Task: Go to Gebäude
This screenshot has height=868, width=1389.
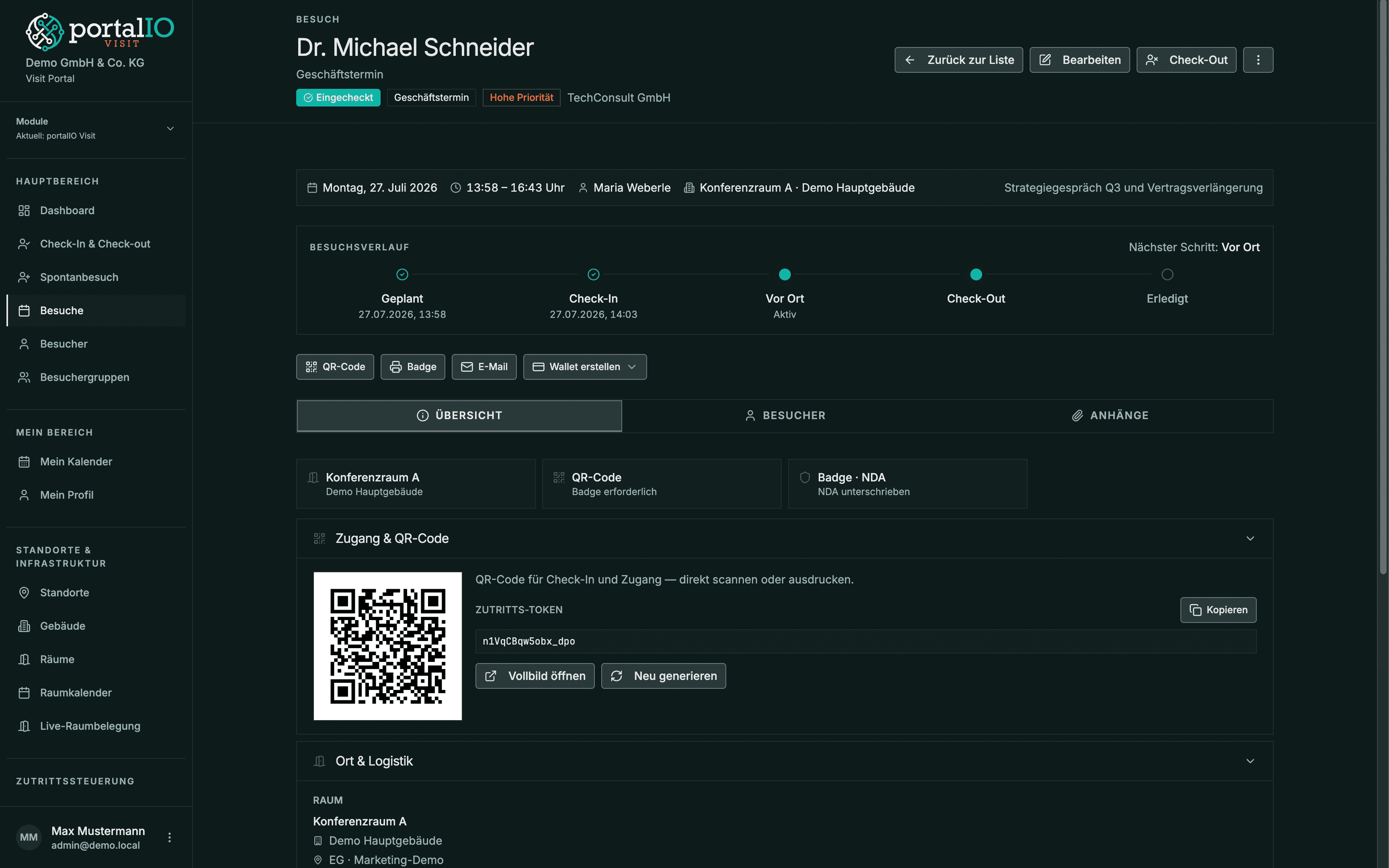Action: (x=96, y=626)
